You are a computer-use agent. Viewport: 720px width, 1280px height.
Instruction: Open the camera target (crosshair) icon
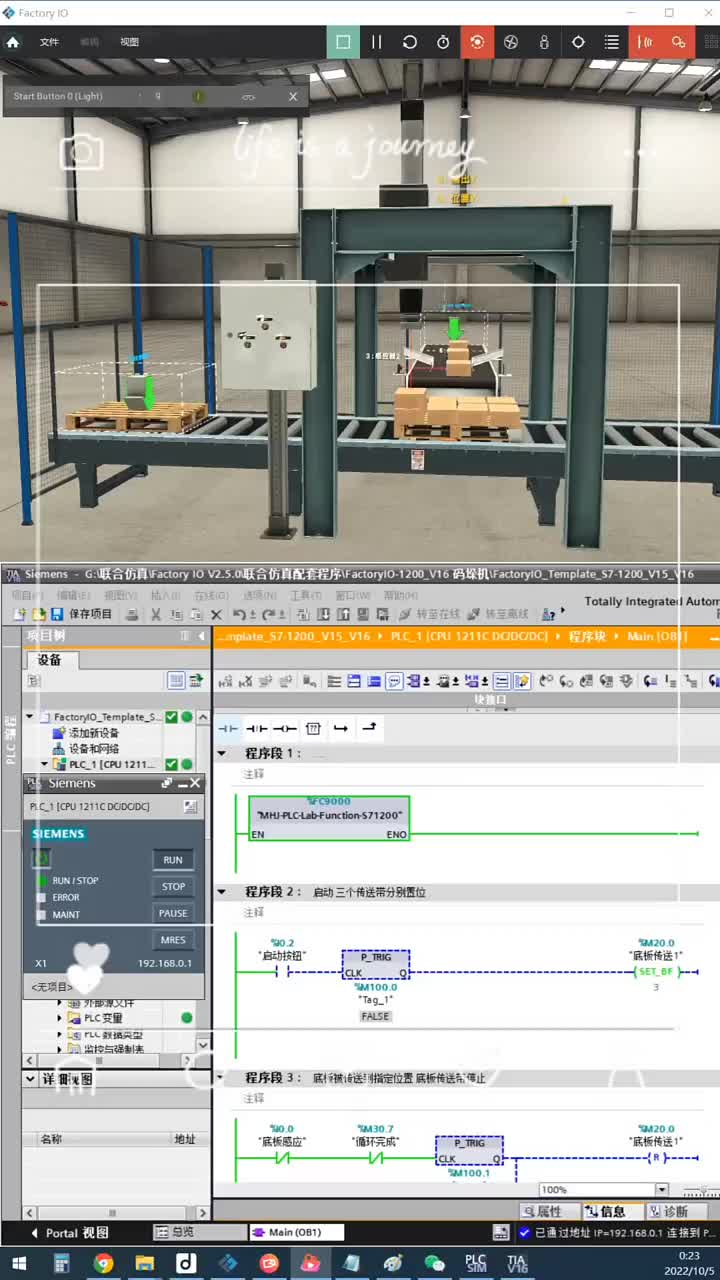pos(578,42)
